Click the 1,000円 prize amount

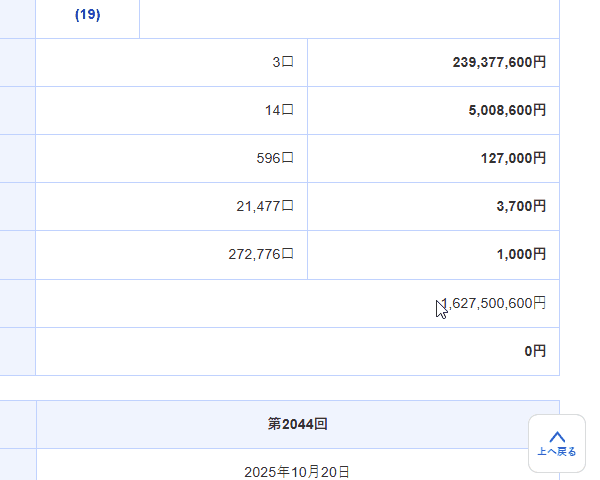pos(521,254)
